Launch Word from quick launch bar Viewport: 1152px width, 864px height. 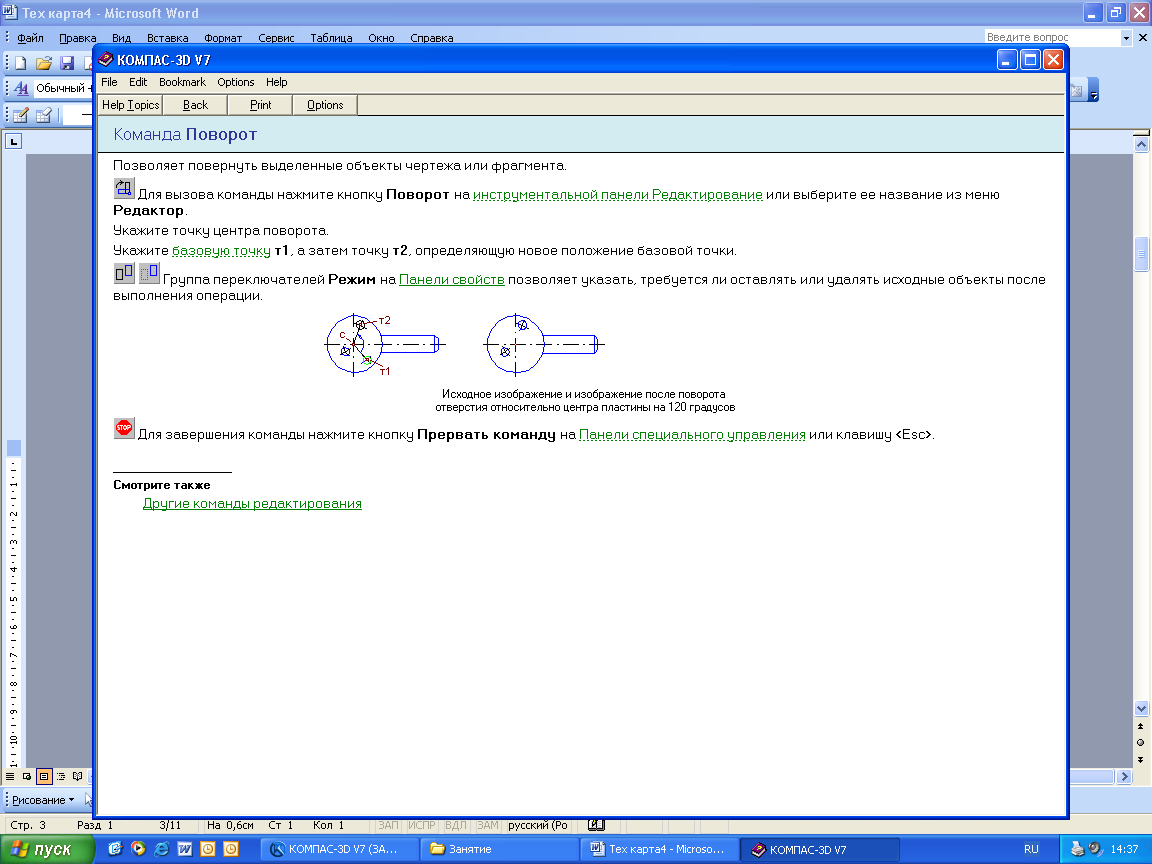pos(185,849)
